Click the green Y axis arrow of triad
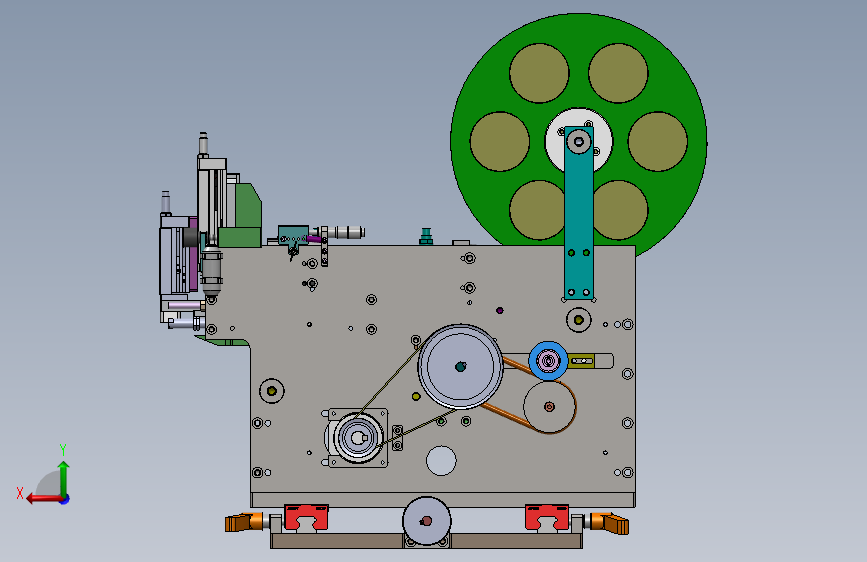 (x=64, y=479)
